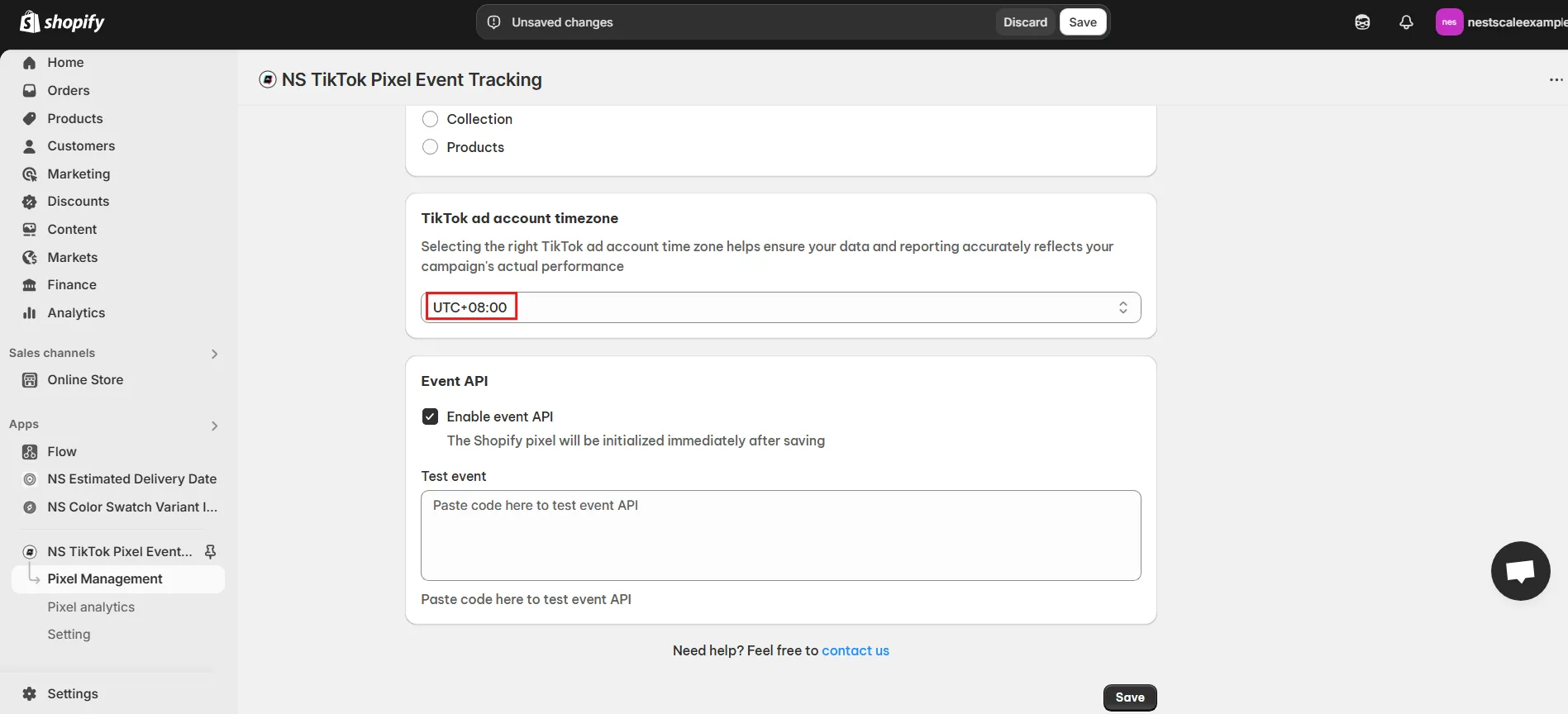Open the Setting submenu item
The image size is (1568, 714).
pos(69,635)
